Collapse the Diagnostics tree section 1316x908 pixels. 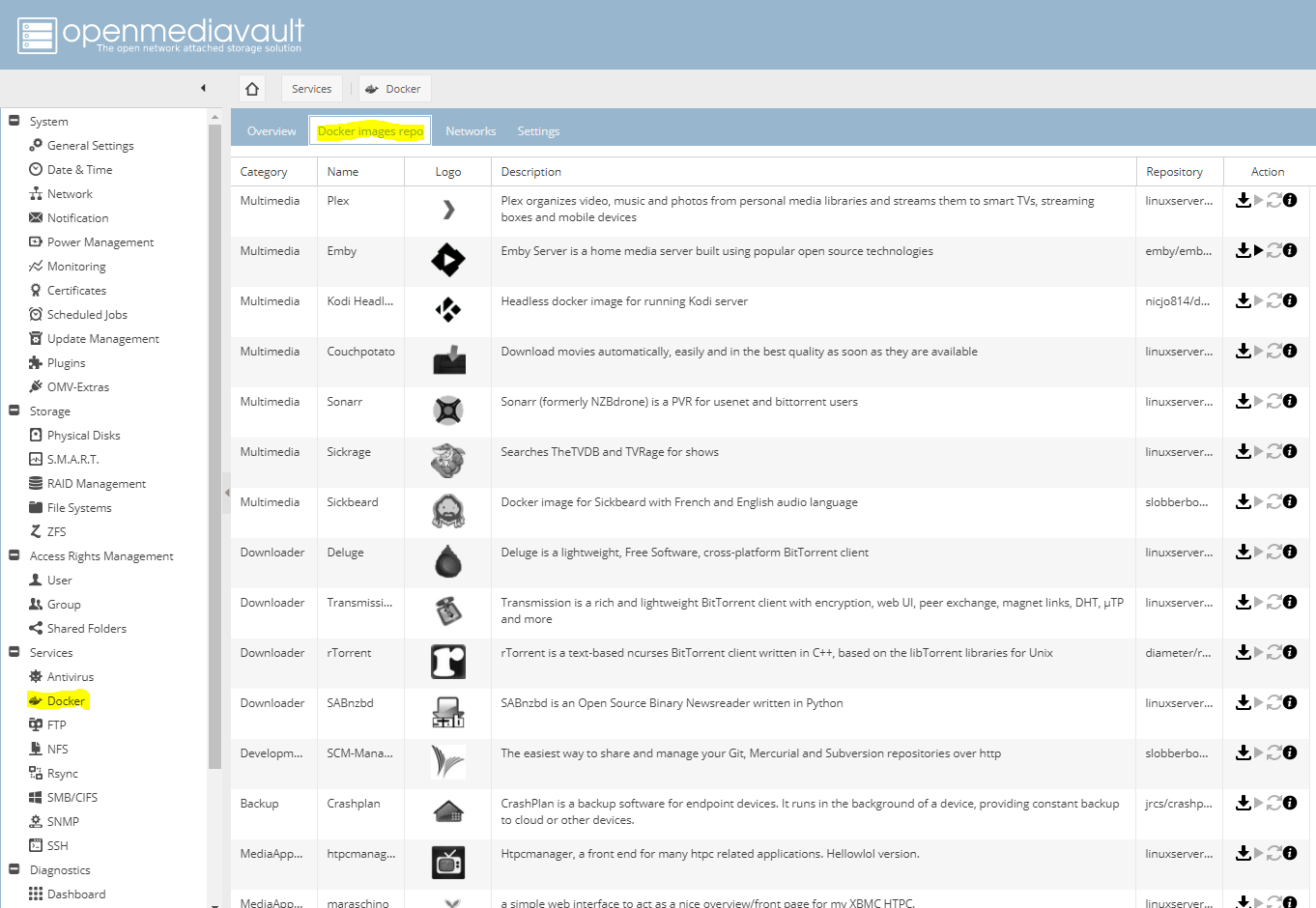pos(14,869)
